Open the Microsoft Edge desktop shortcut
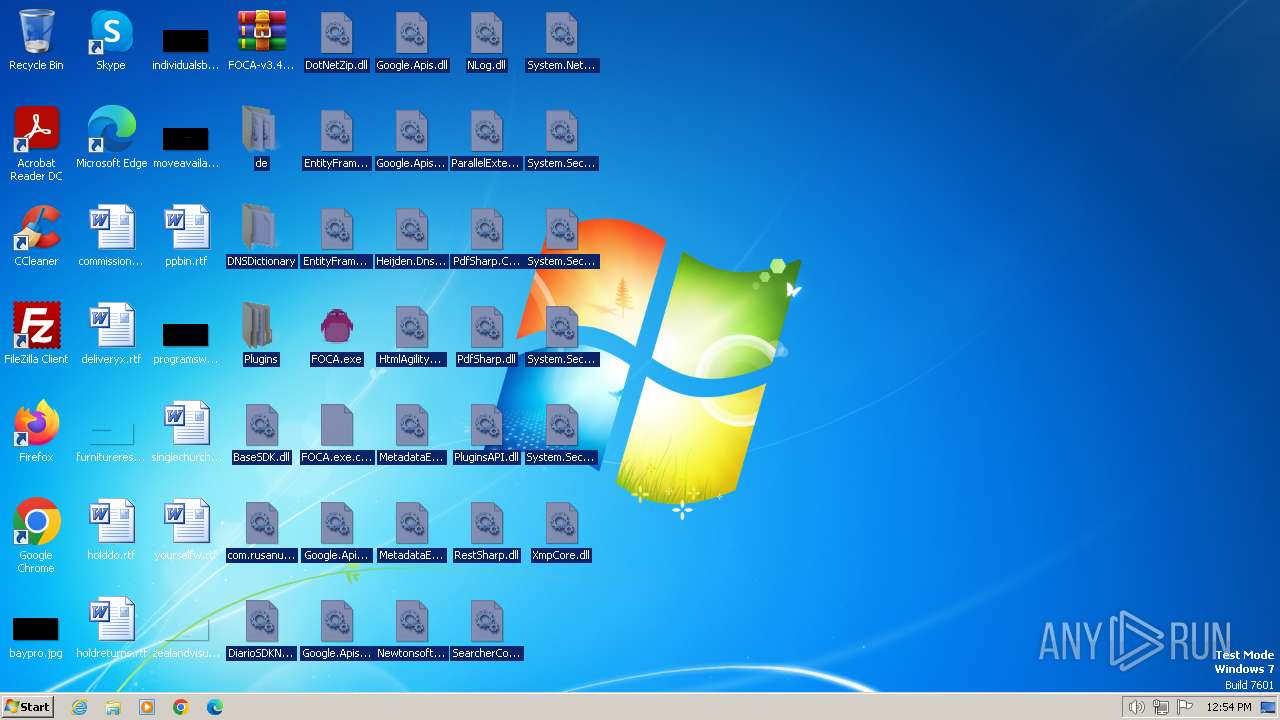 [x=111, y=138]
